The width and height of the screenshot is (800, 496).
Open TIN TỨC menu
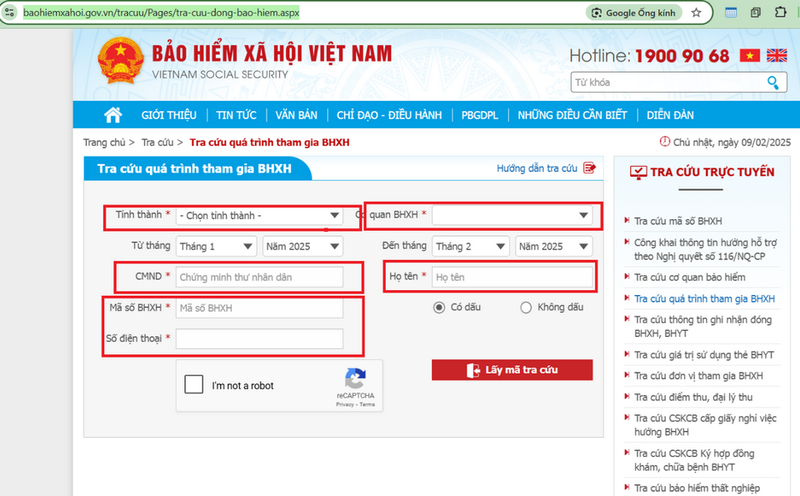point(236,115)
